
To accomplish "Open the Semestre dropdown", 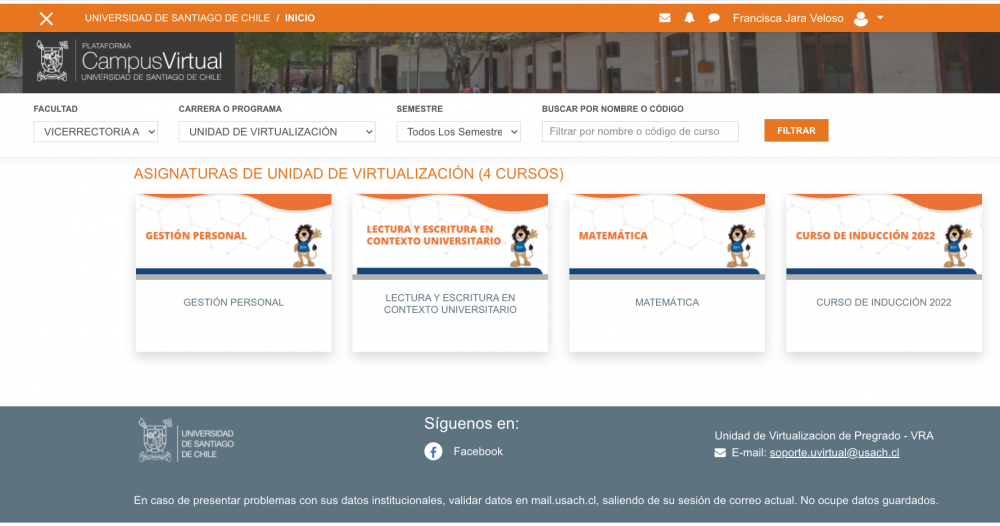I will tap(459, 131).
